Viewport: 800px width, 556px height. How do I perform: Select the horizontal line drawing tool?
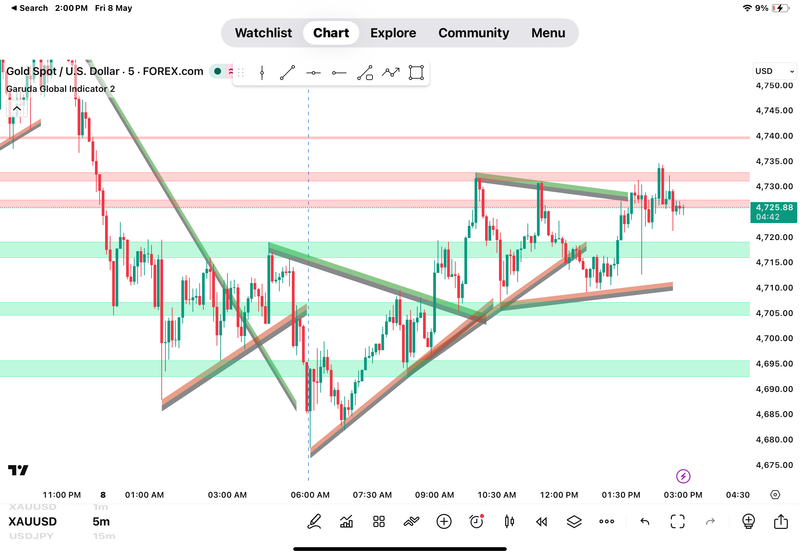point(313,73)
